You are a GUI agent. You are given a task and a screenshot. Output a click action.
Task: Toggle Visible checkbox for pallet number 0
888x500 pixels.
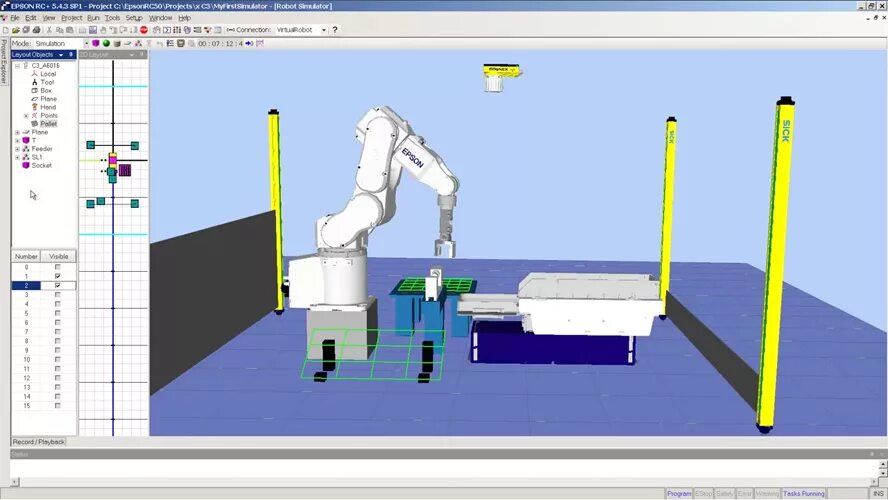point(57,267)
